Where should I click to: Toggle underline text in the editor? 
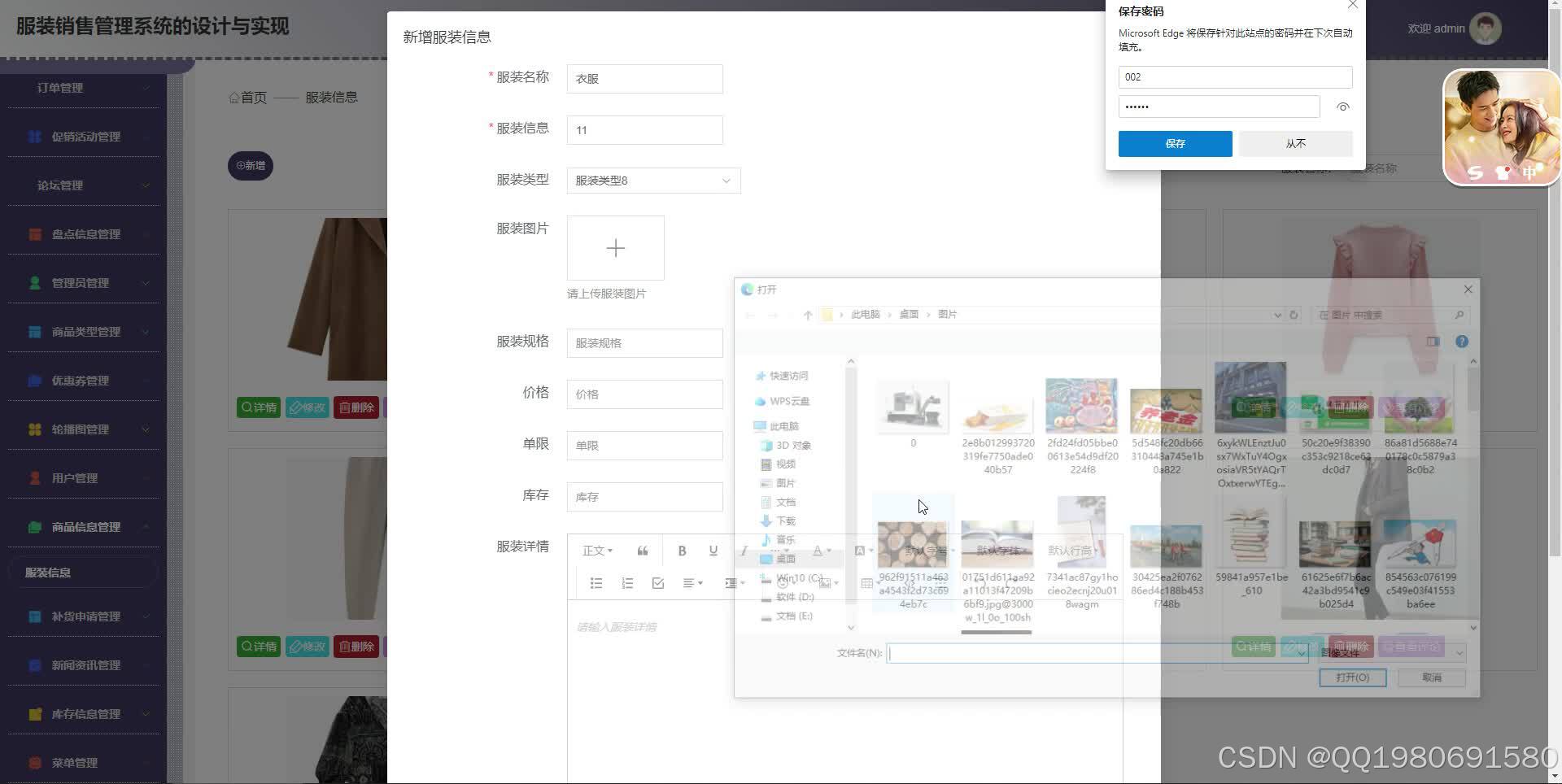point(713,551)
